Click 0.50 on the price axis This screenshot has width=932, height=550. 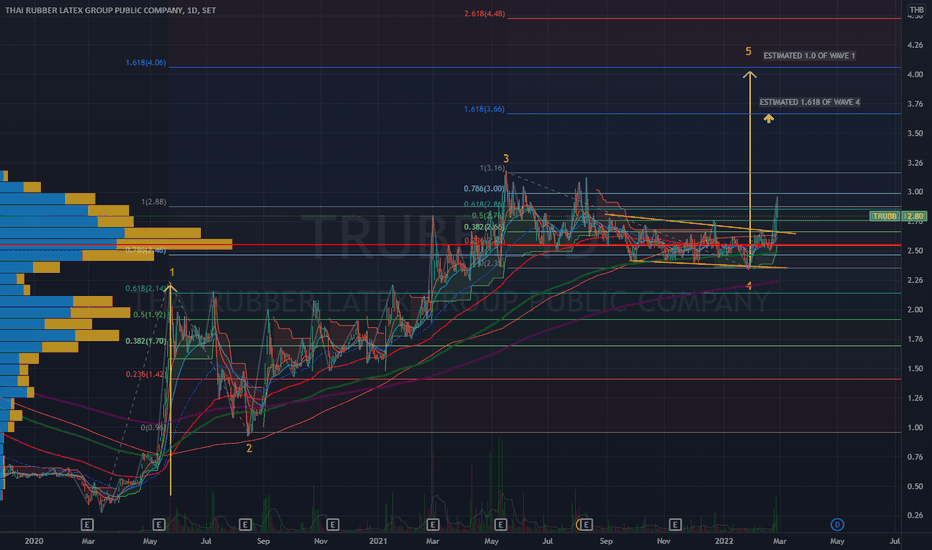tap(915, 486)
